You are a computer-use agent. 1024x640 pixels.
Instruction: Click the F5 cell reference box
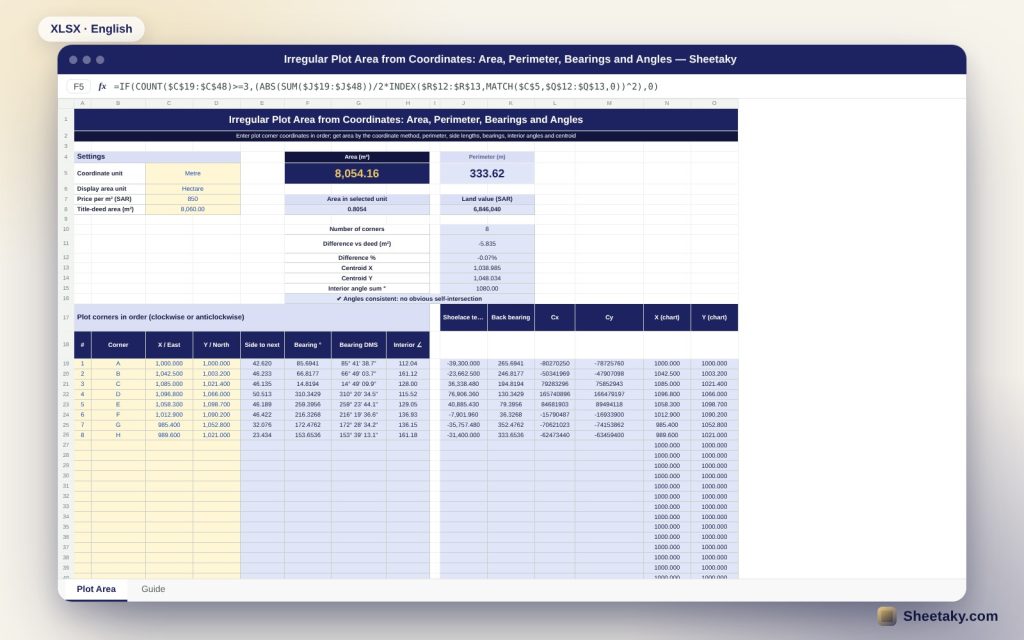point(78,86)
